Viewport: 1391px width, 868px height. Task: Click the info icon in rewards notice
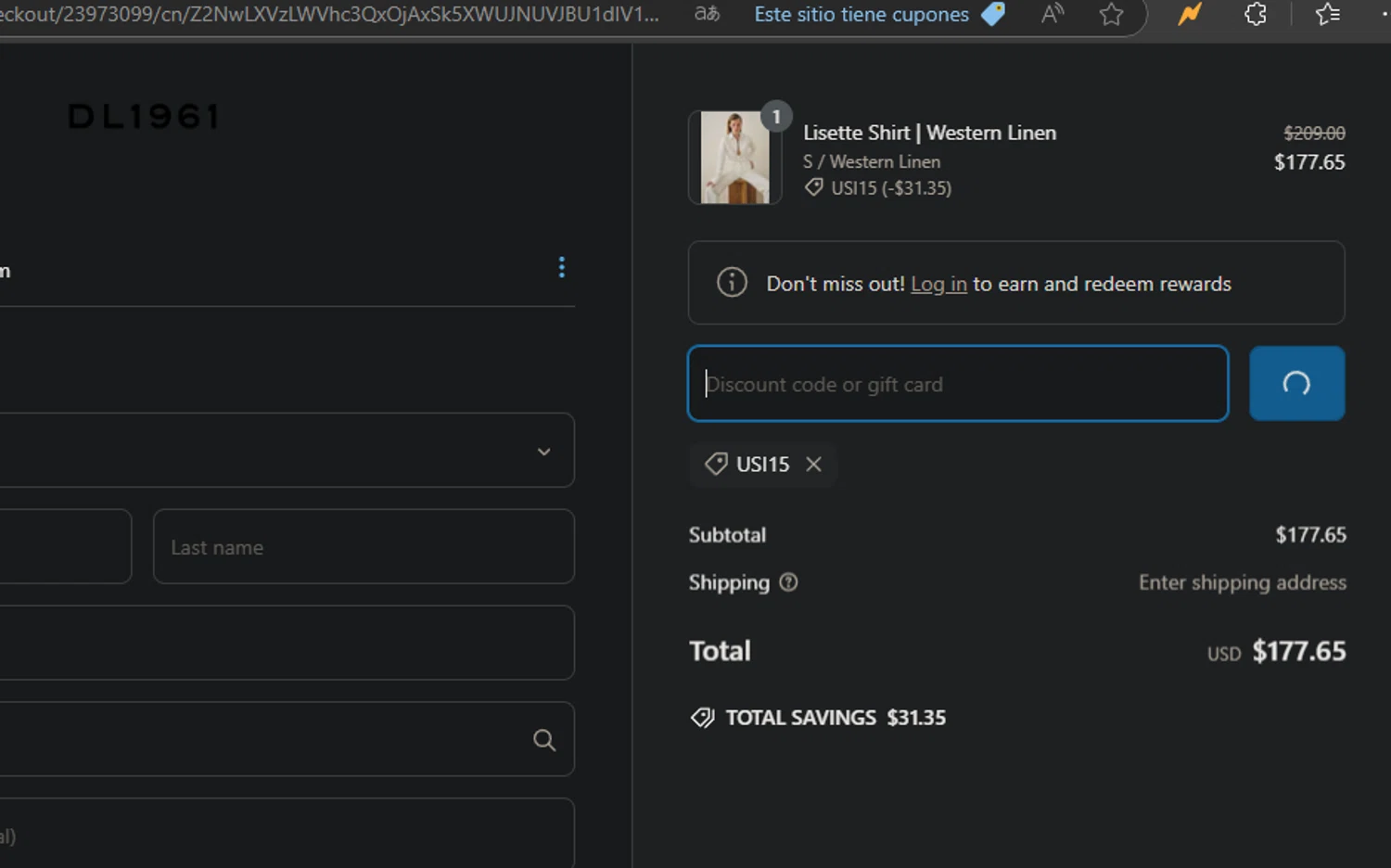732,282
